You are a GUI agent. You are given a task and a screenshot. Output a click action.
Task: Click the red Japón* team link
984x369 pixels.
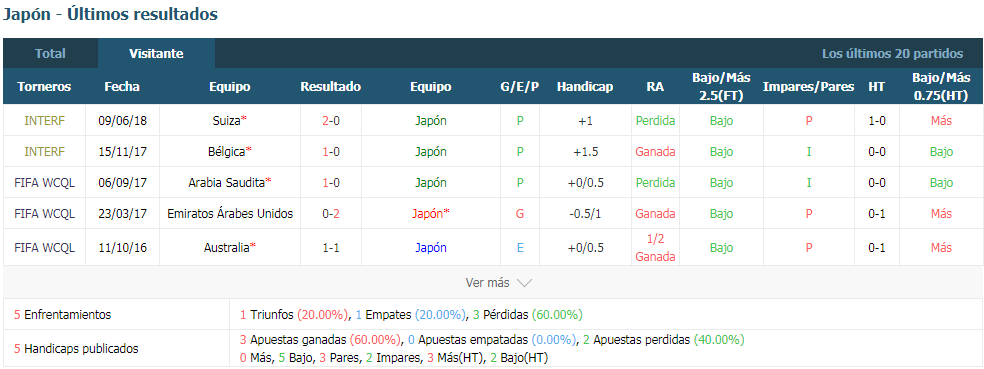pyautogui.click(x=430, y=213)
